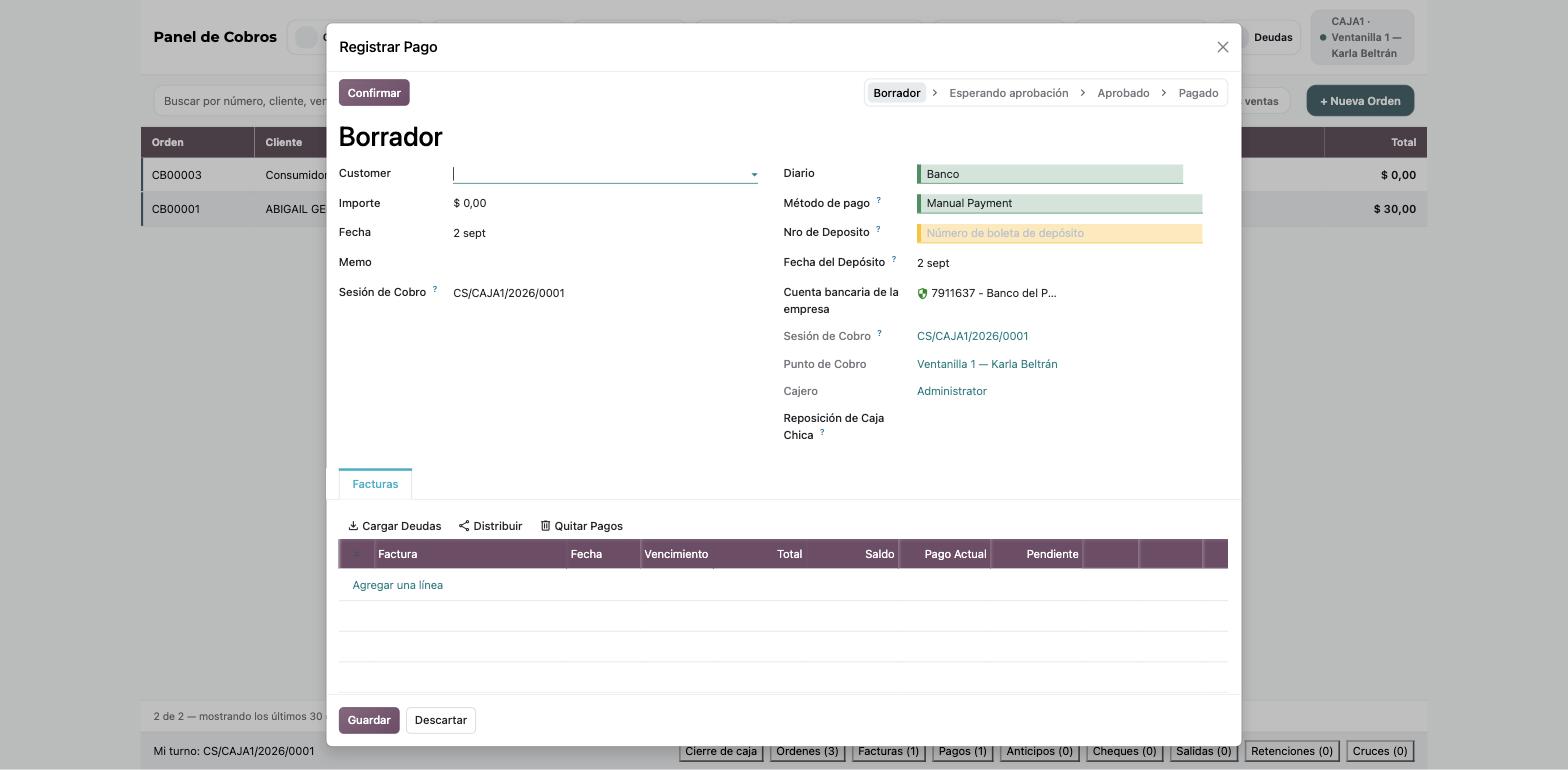The height and width of the screenshot is (770, 1568).
Task: Select the Pagado status step
Action: point(1198,93)
